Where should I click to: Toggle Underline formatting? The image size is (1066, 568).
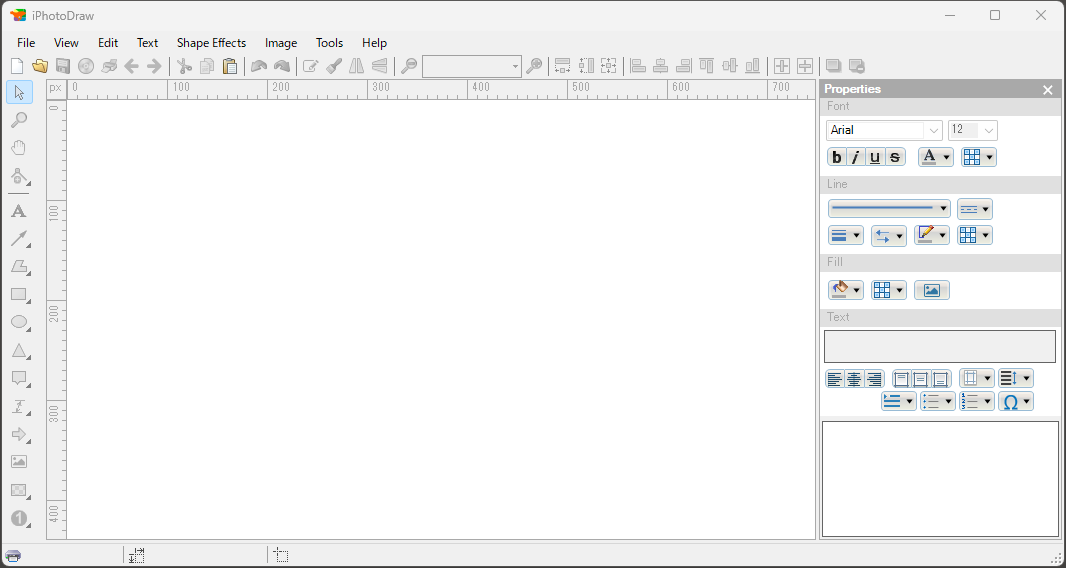[875, 157]
